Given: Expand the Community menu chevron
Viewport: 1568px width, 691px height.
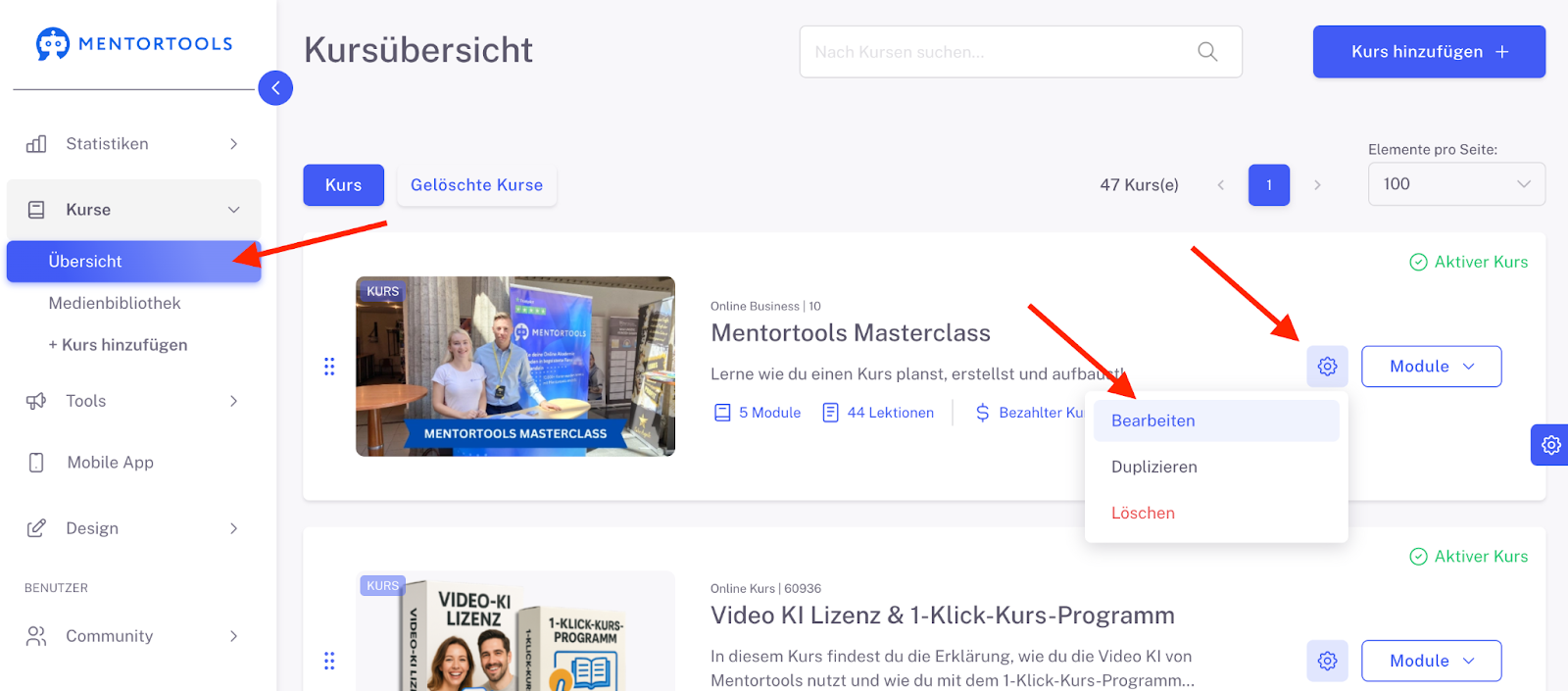Looking at the screenshot, I should [233, 636].
